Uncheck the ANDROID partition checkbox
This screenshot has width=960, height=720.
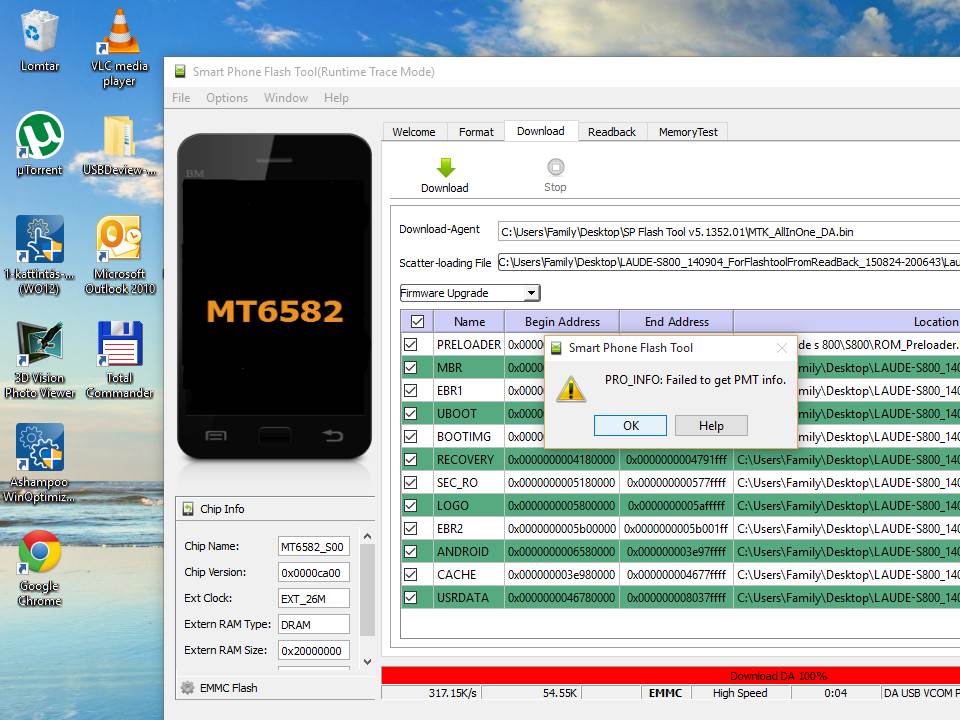point(410,552)
